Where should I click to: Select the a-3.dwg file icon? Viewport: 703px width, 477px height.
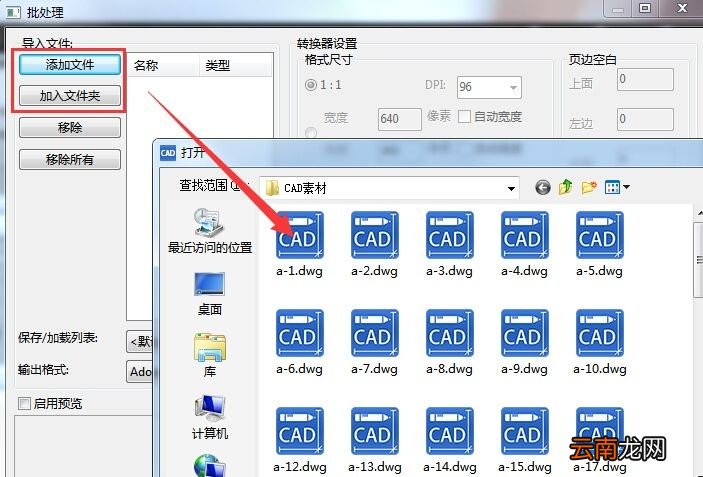pos(450,235)
